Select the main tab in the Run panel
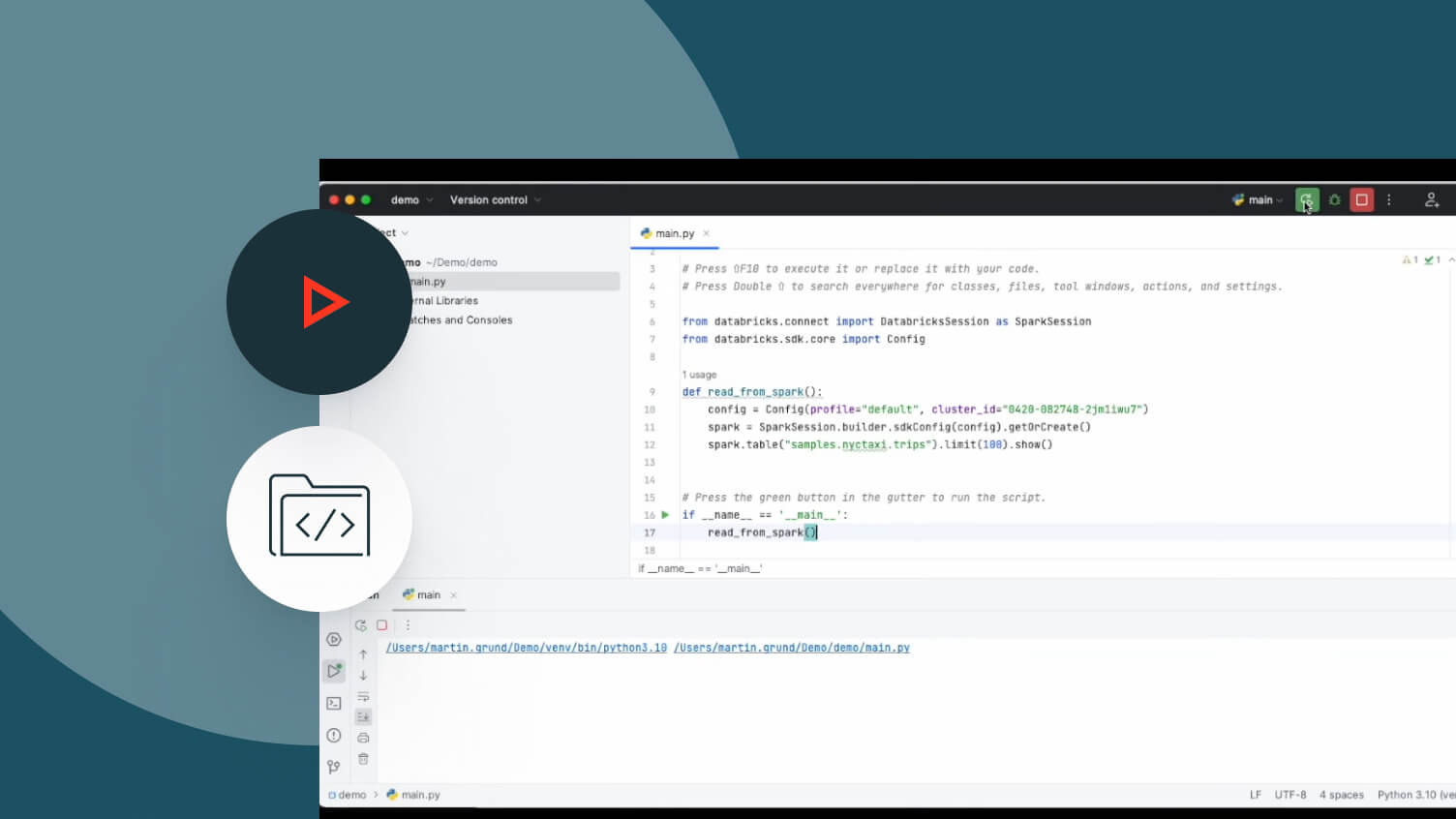Viewport: 1456px width, 819px height. [428, 595]
